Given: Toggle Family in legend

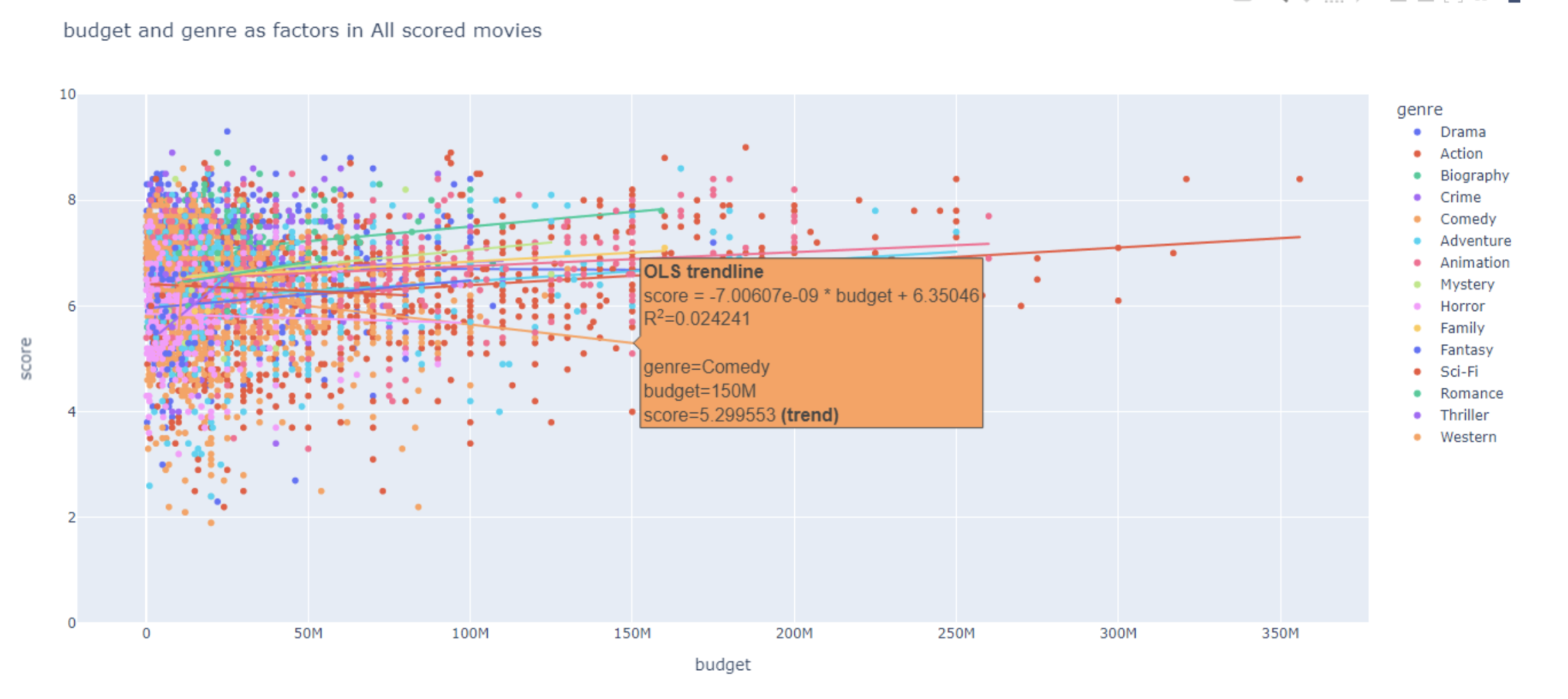Looking at the screenshot, I should 1461,328.
